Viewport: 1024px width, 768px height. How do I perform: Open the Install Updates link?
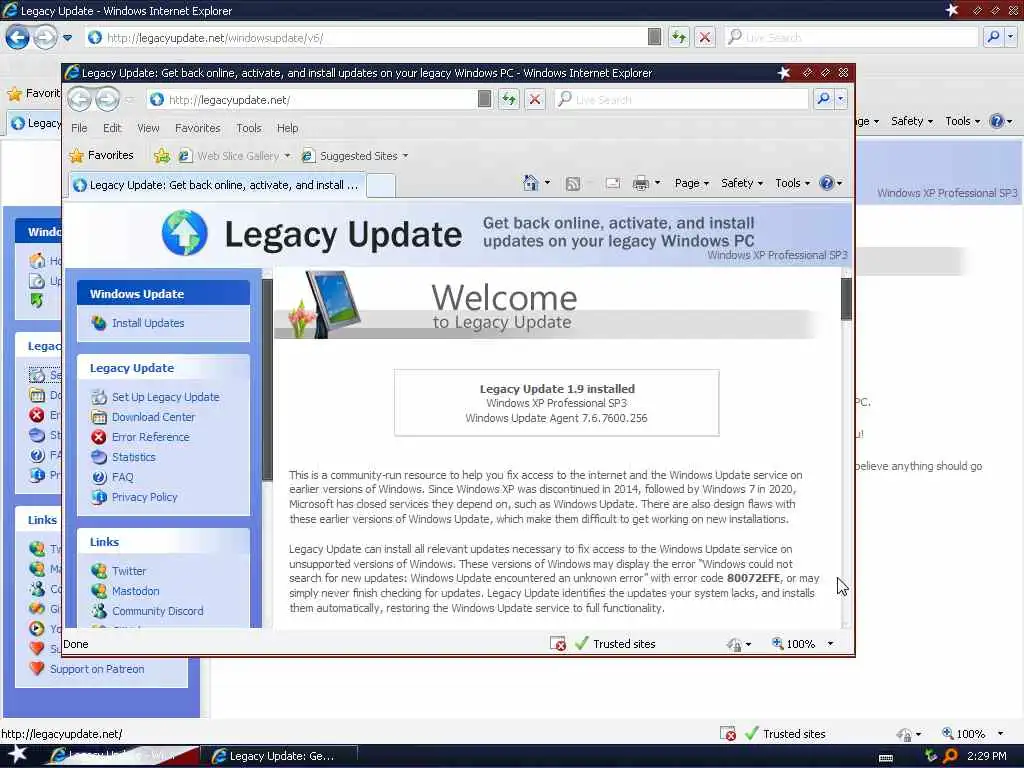coord(148,323)
